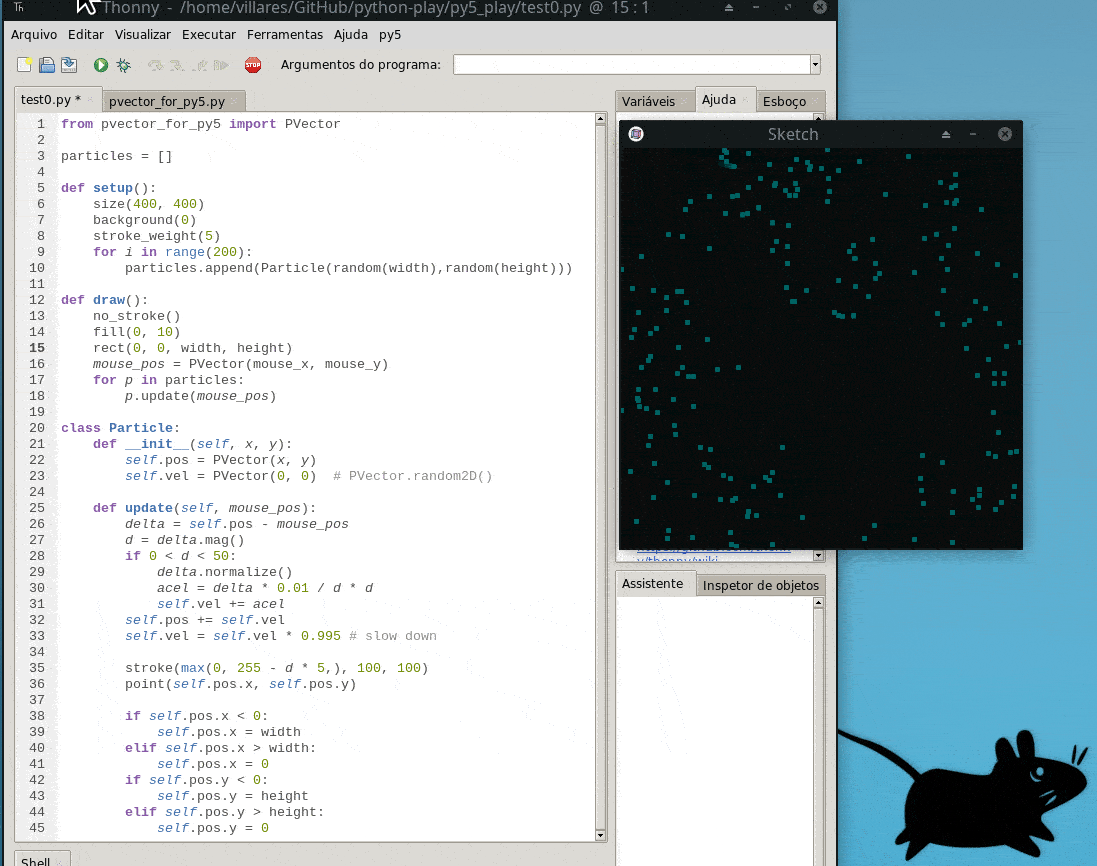1097x866 pixels.
Task: Open the Ferramentas menu
Action: pyautogui.click(x=285, y=34)
